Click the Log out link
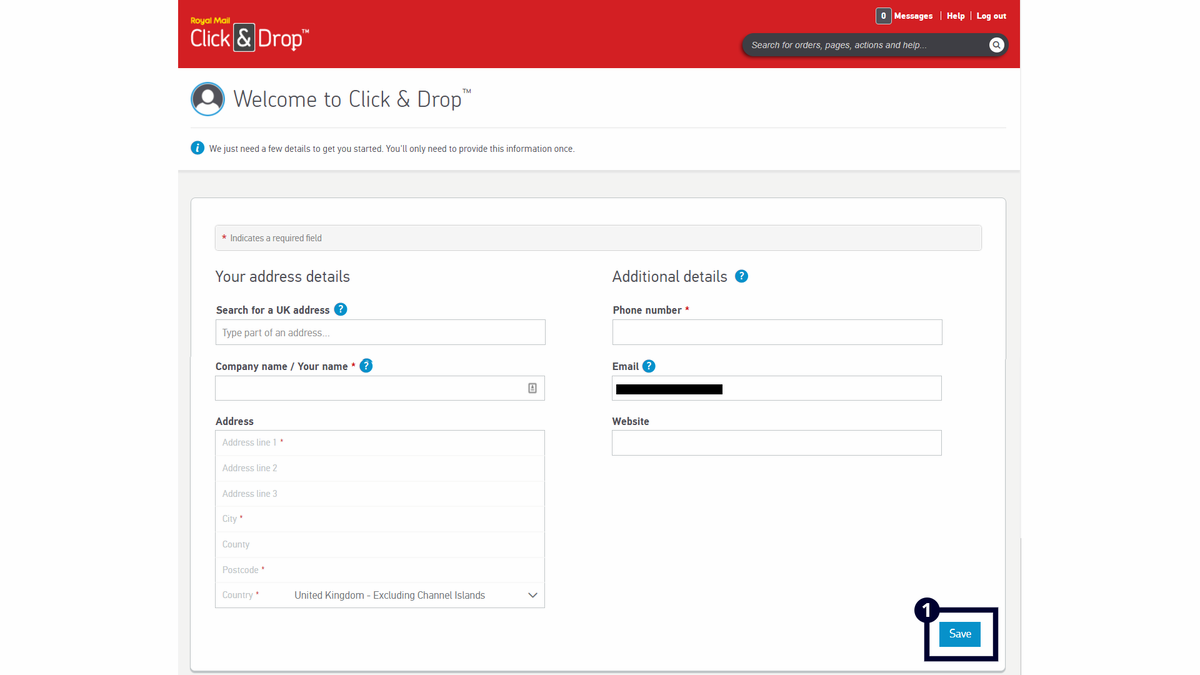 (x=991, y=16)
